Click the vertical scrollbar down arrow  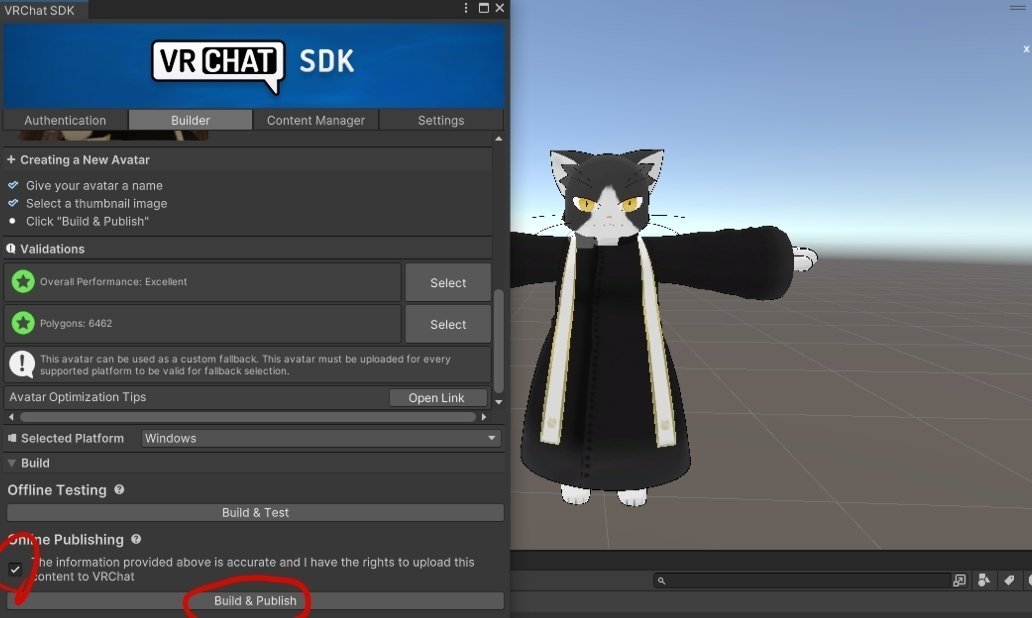(x=499, y=401)
